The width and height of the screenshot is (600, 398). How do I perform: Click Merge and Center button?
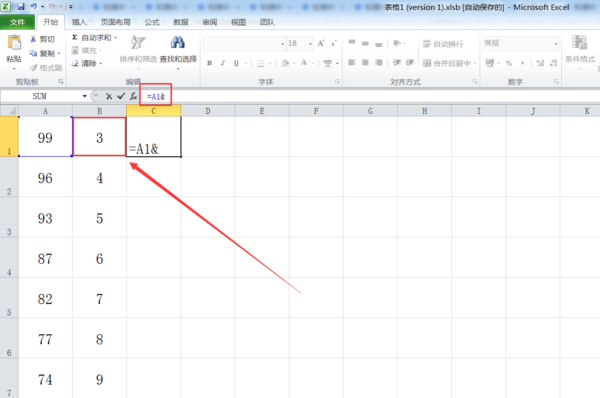tap(450, 63)
